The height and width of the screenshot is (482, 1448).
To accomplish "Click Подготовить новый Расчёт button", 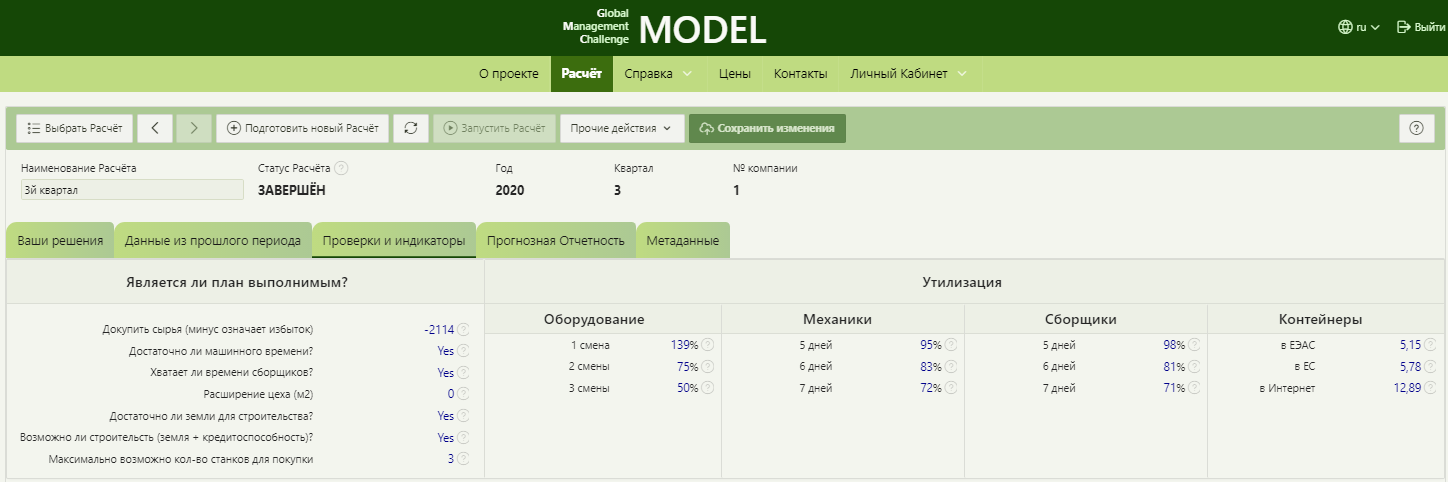I will tap(303, 128).
